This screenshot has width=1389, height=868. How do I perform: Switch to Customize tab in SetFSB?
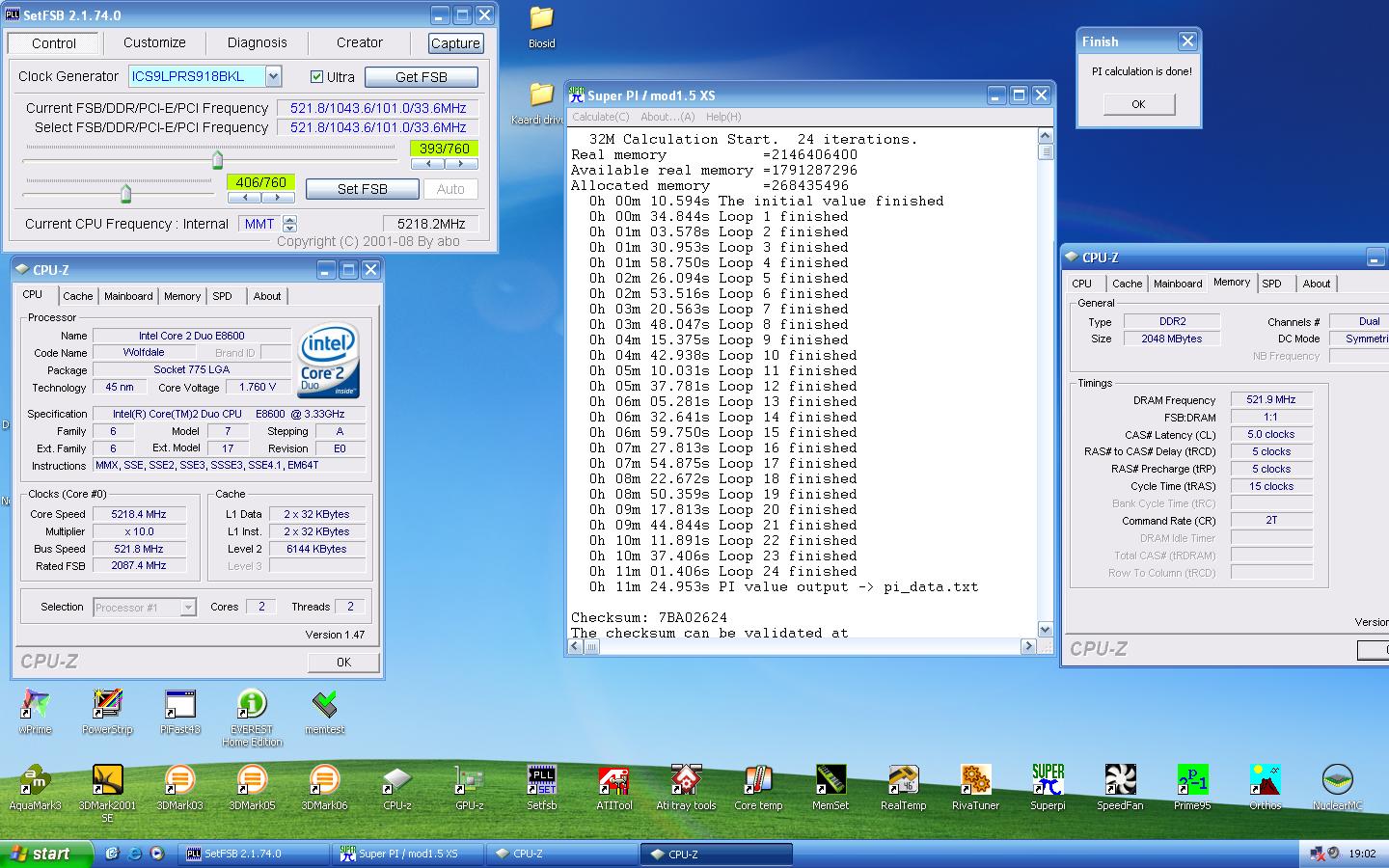154,42
